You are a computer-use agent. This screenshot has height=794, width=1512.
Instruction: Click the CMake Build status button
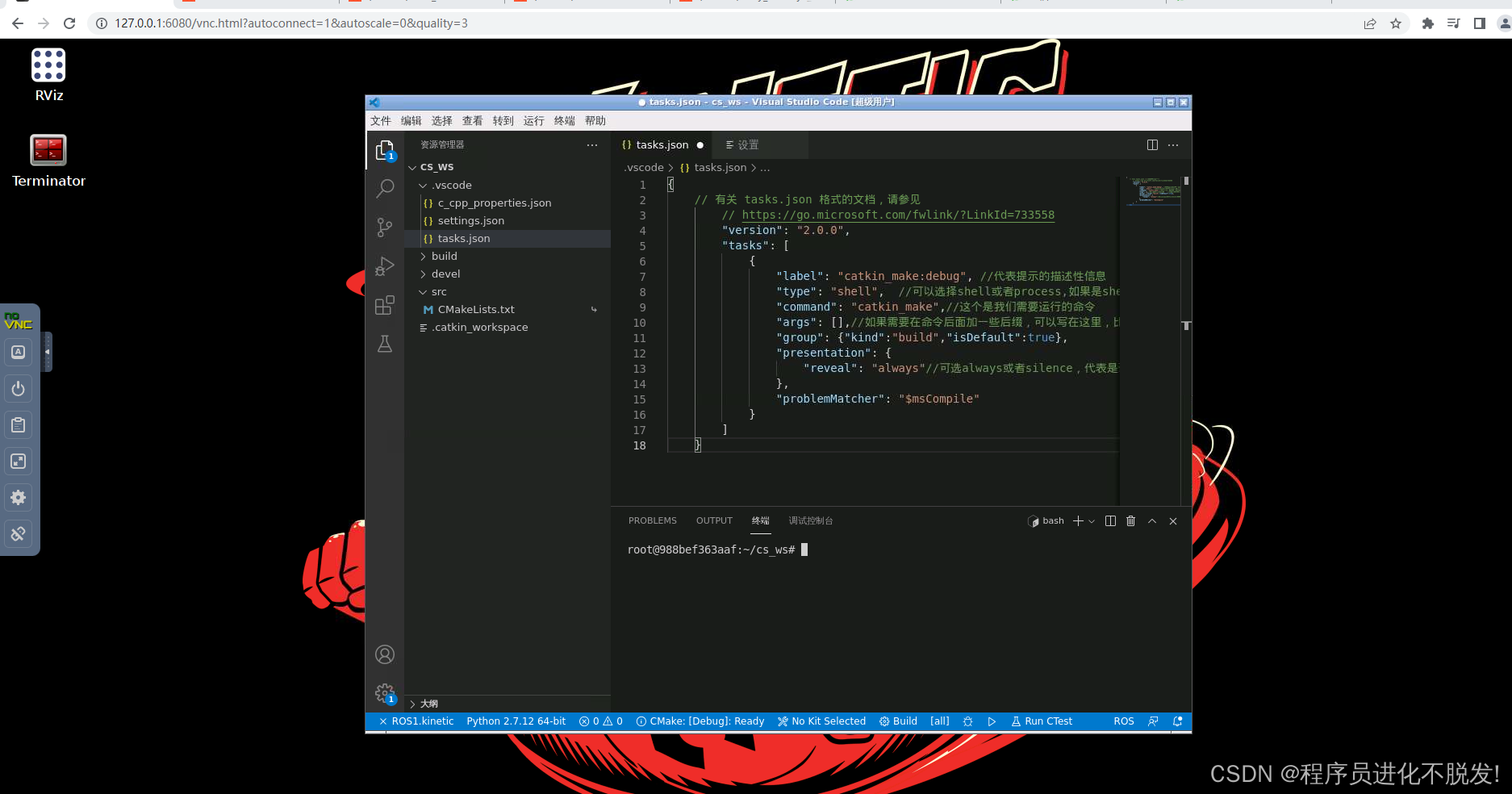(x=898, y=721)
